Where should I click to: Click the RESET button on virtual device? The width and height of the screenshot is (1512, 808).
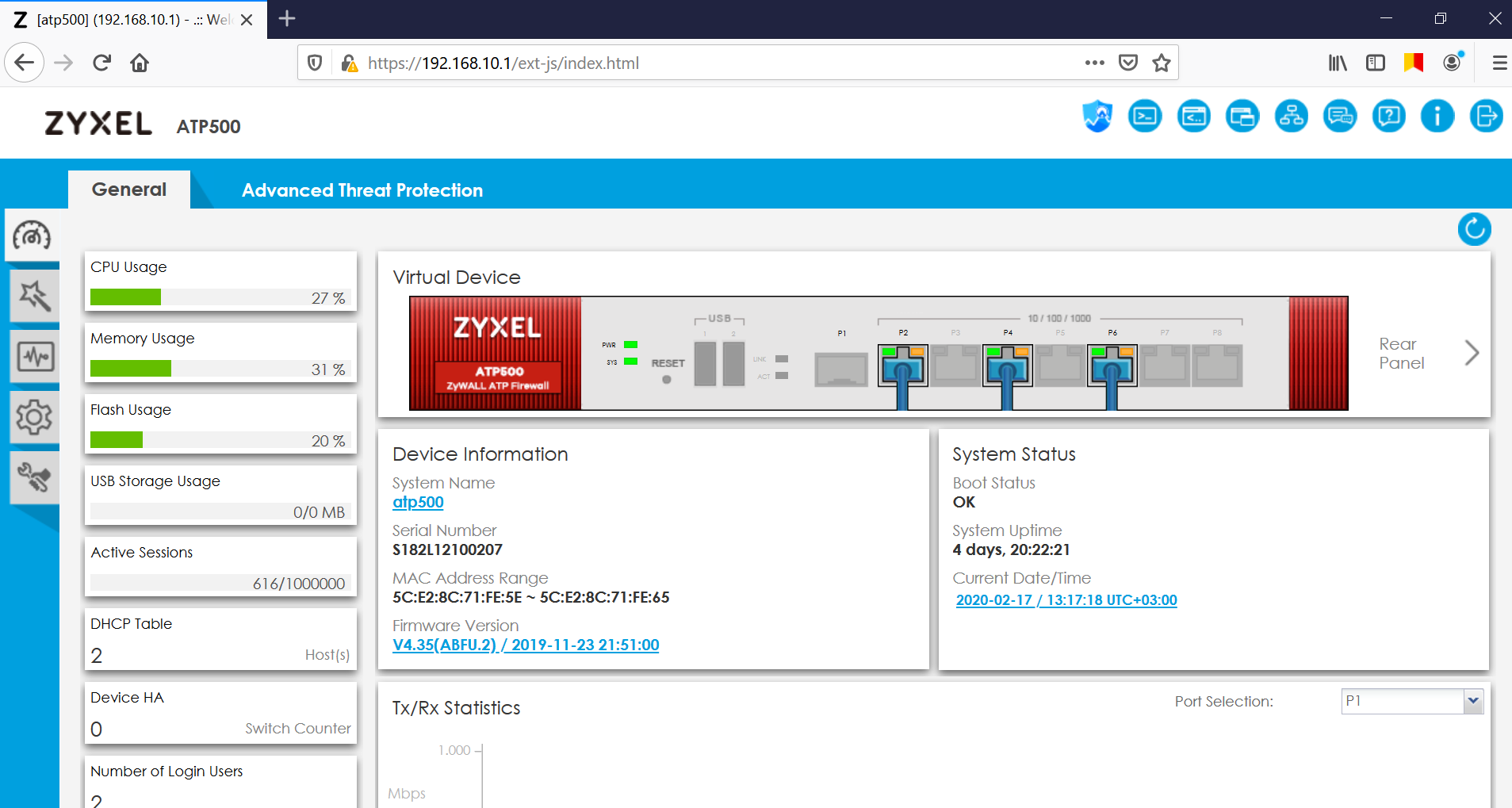click(667, 379)
